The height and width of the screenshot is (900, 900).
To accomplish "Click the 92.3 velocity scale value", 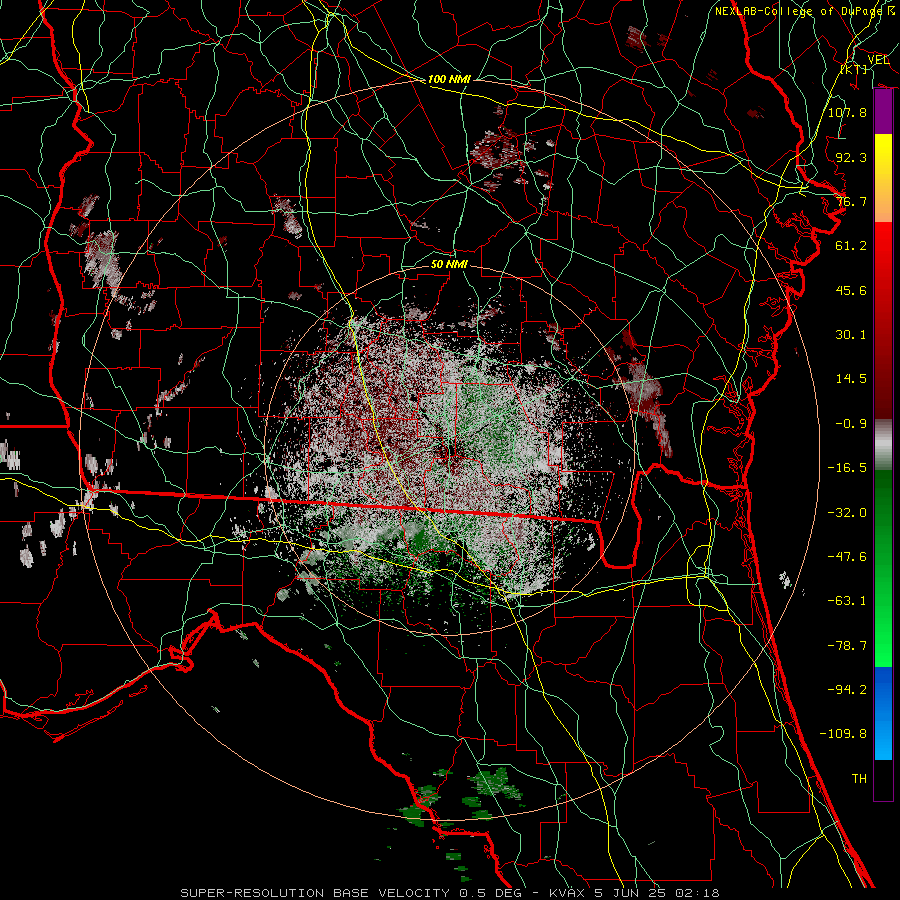I will [851, 157].
